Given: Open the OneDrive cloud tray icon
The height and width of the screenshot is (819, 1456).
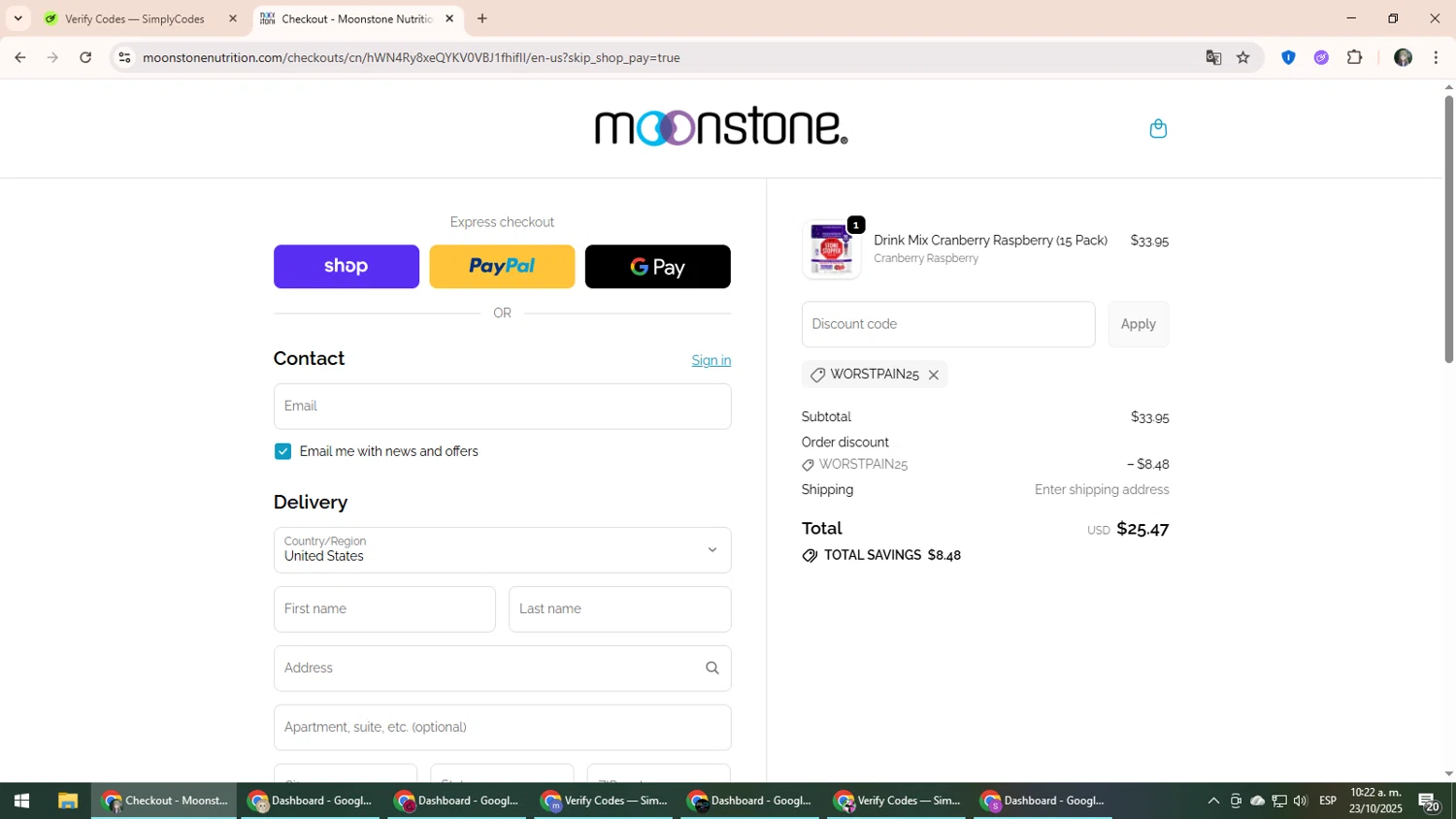Looking at the screenshot, I should click(1257, 801).
